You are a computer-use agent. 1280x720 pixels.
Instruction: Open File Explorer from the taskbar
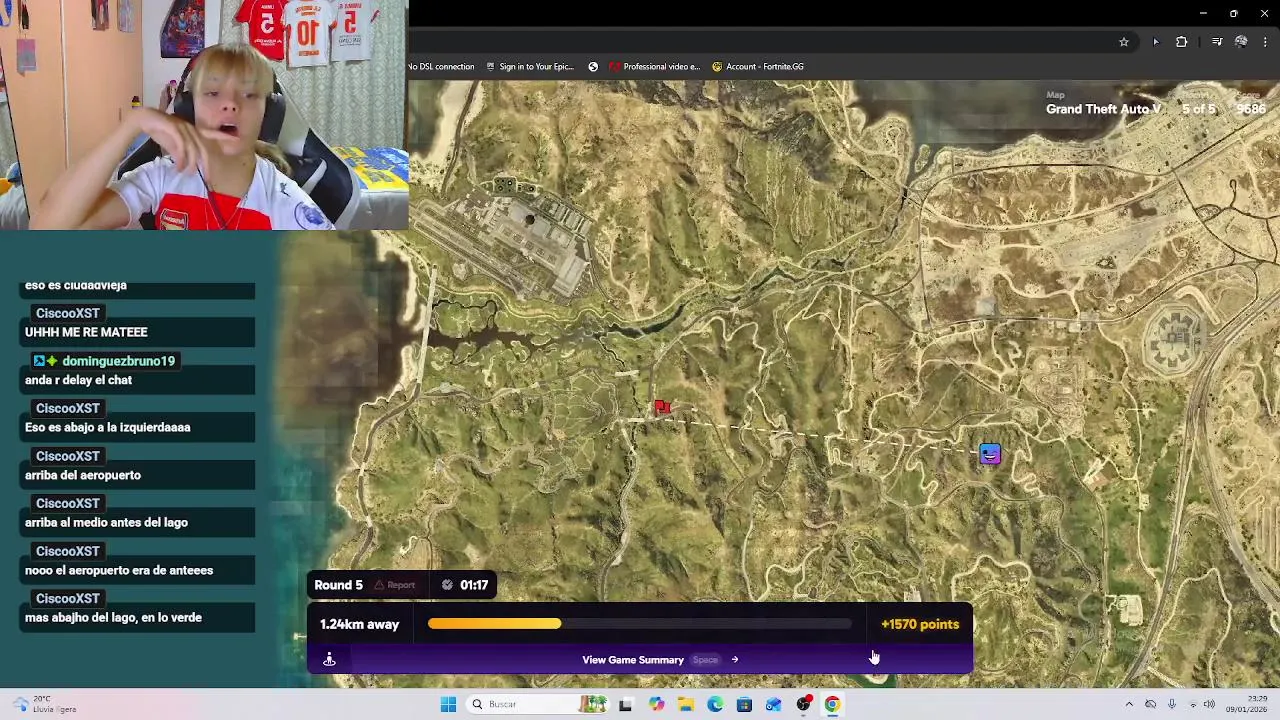[x=686, y=704]
